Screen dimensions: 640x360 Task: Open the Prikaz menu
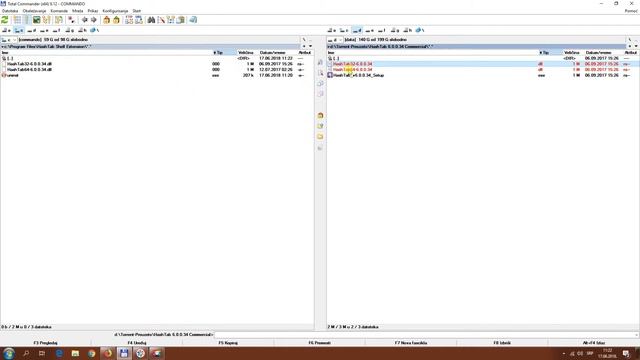pos(93,11)
